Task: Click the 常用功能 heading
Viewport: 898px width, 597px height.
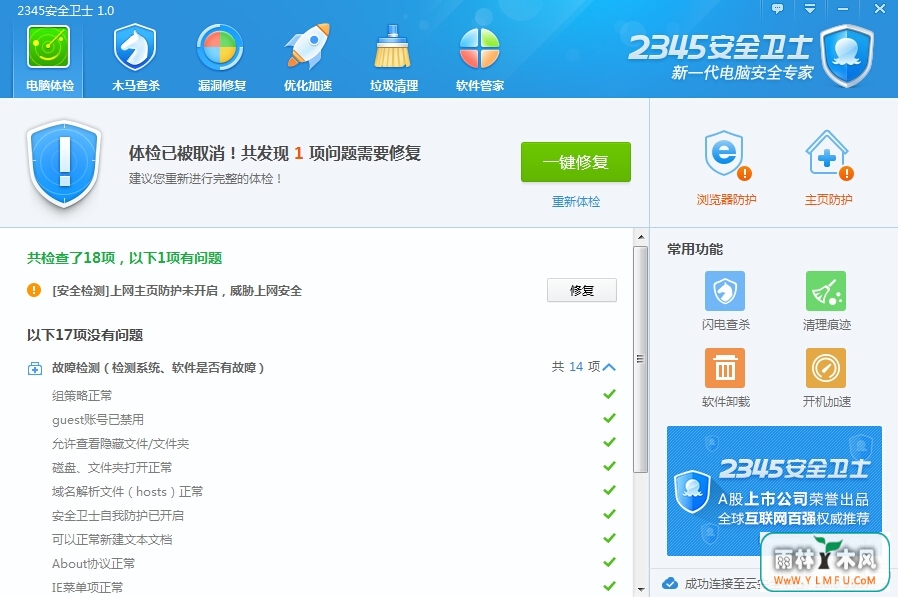Action: [x=695, y=249]
